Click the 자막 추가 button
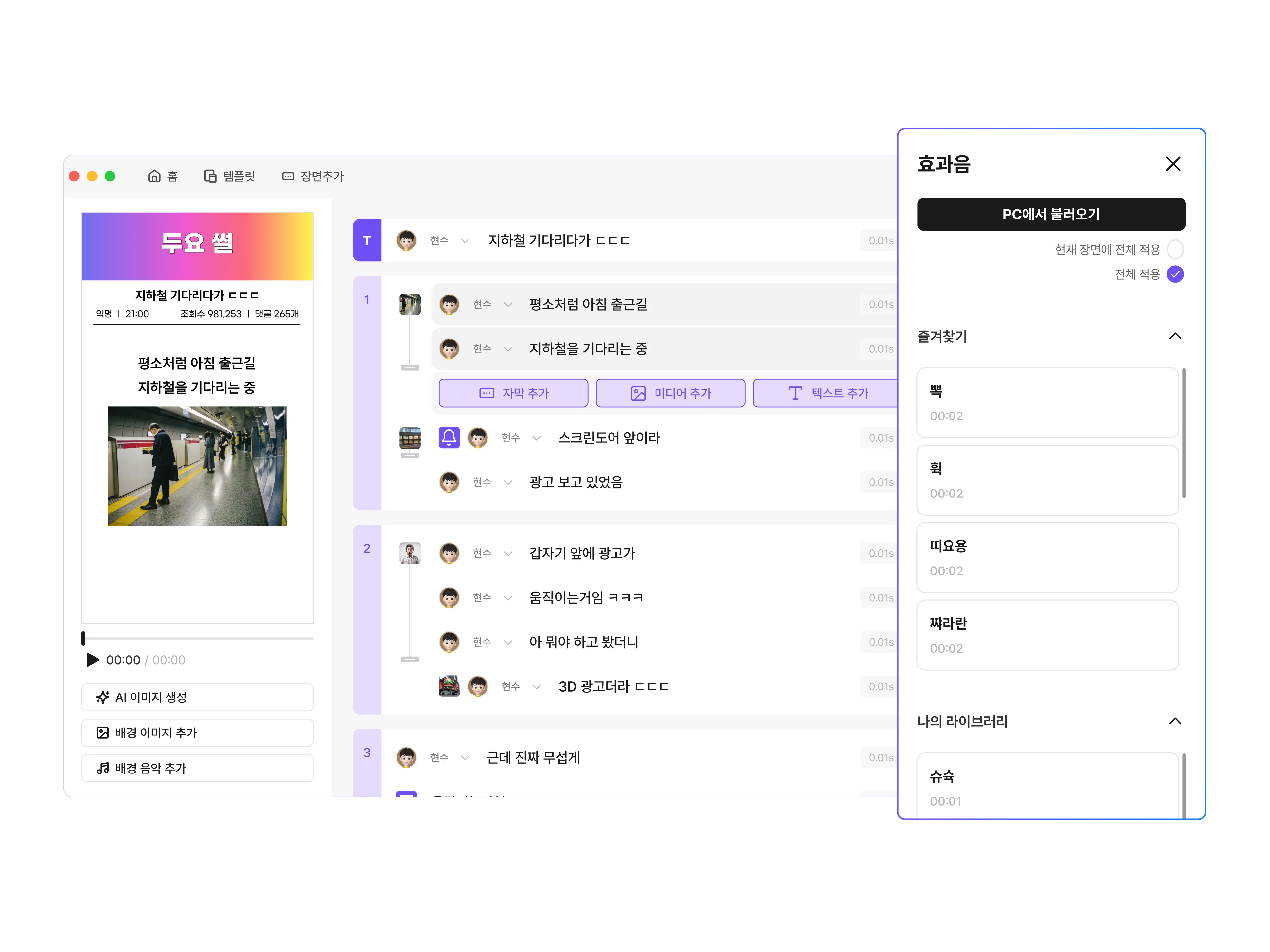This screenshot has height=952, width=1270. [513, 393]
